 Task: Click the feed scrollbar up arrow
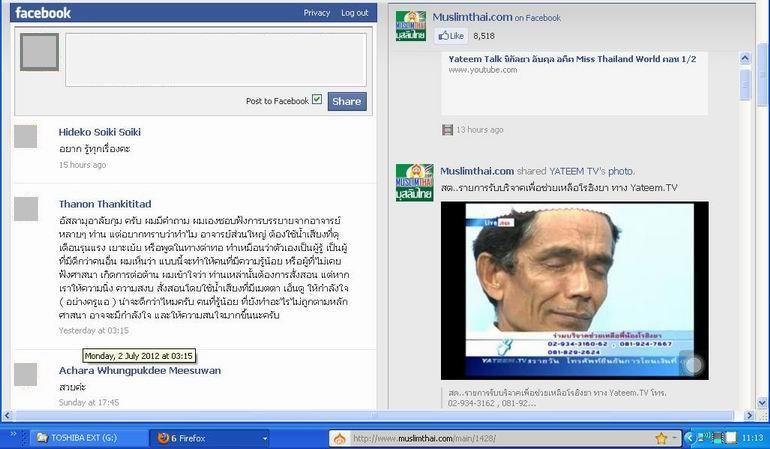745,58
